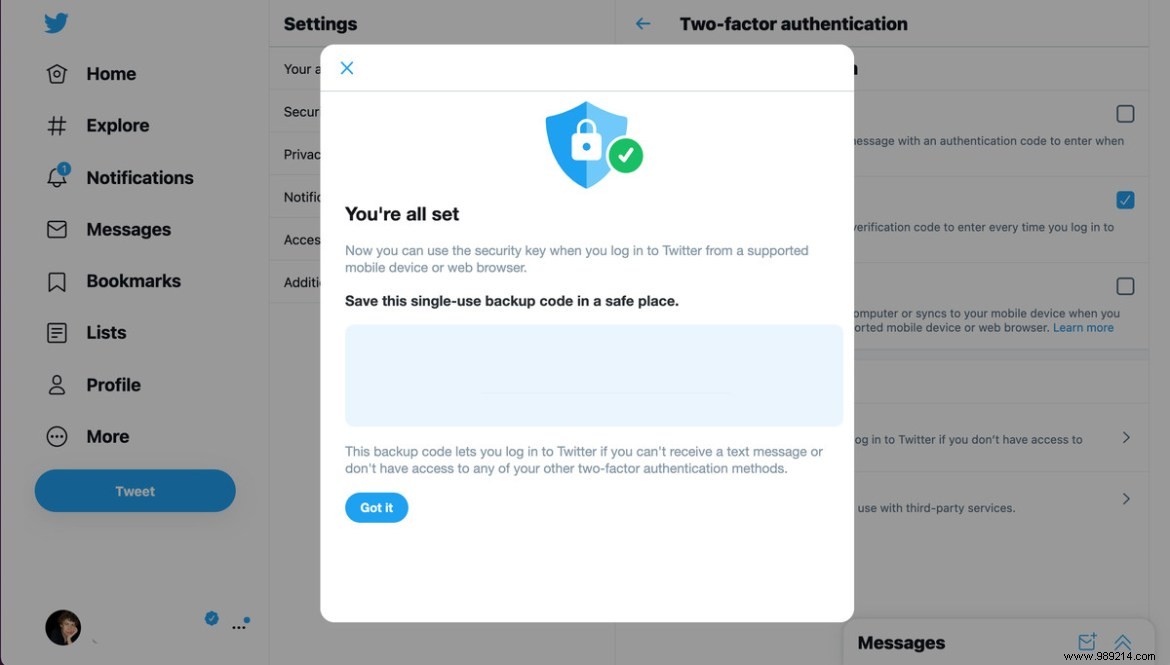This screenshot has height=665, width=1170.
Task: Open the Bookmarks icon
Action: [57, 281]
